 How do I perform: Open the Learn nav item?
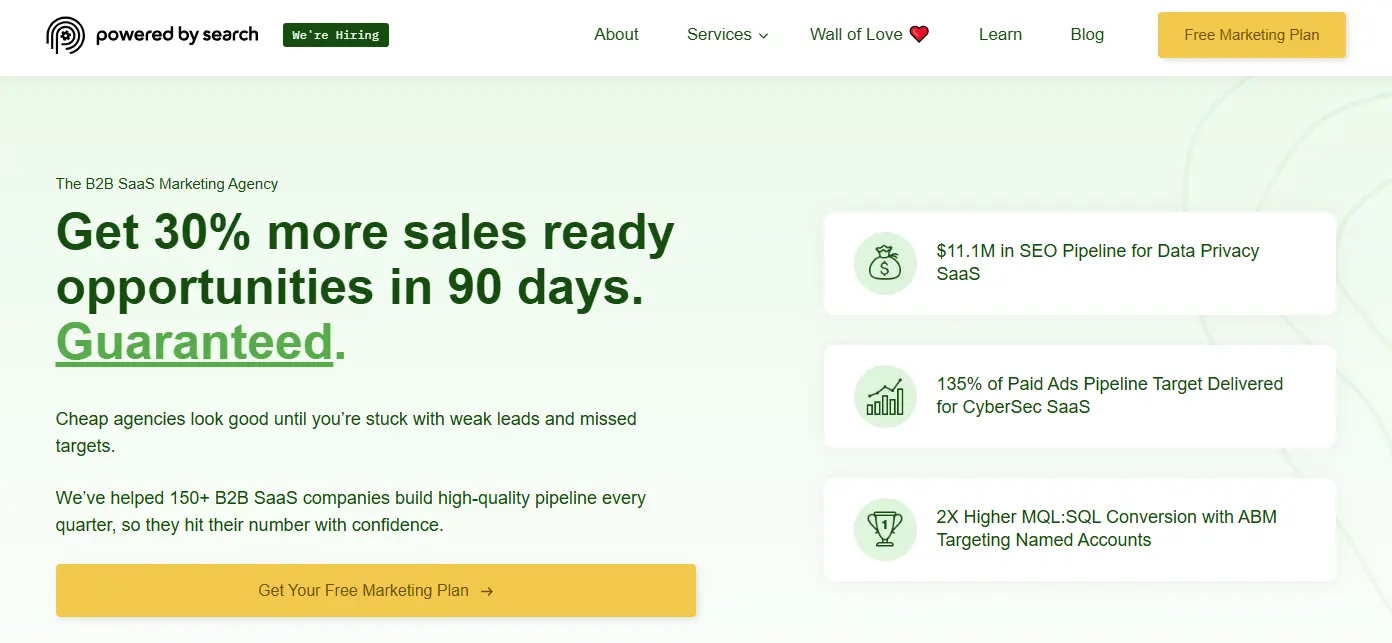click(1000, 34)
